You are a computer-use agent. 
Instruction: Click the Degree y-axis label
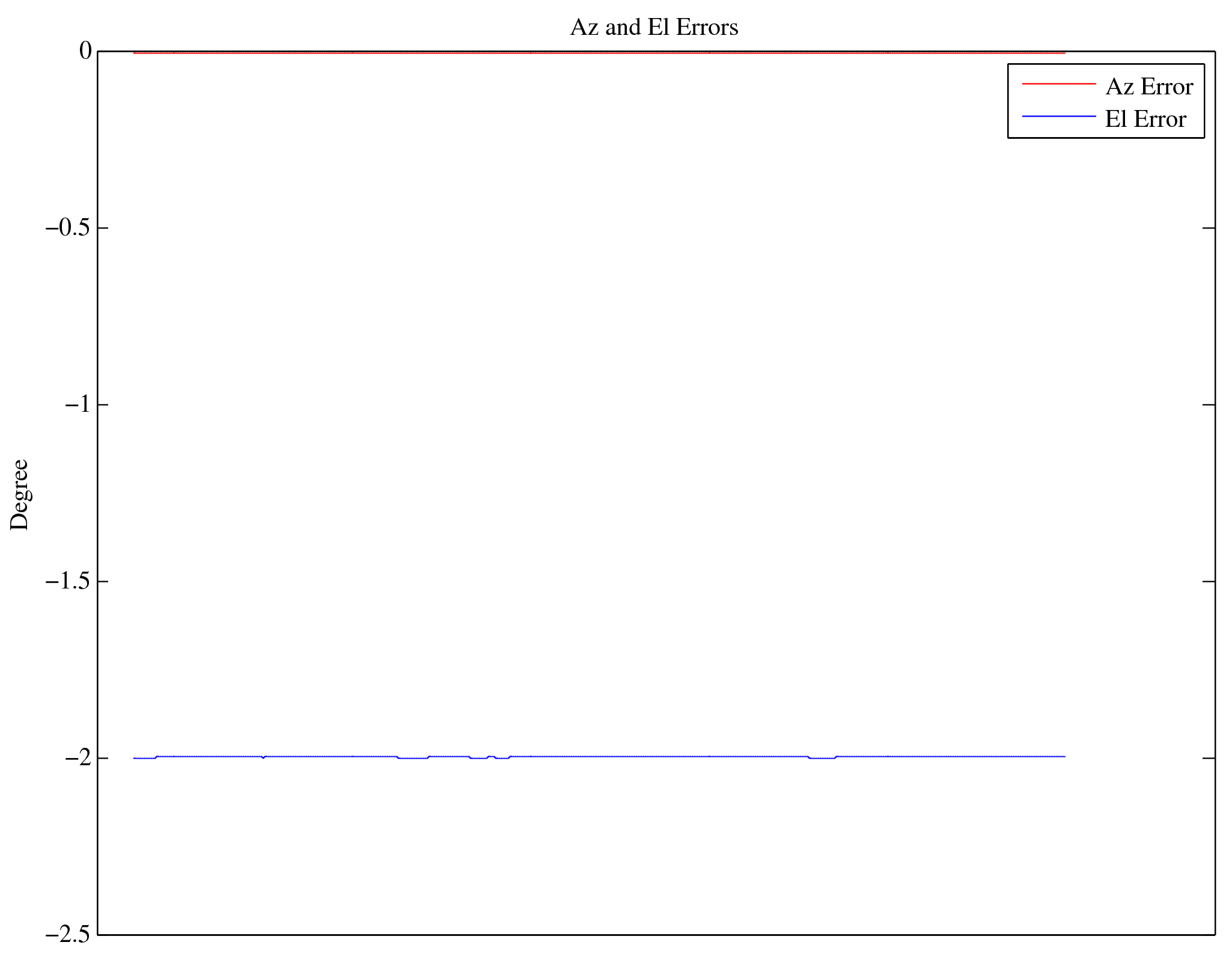[x=19, y=494]
